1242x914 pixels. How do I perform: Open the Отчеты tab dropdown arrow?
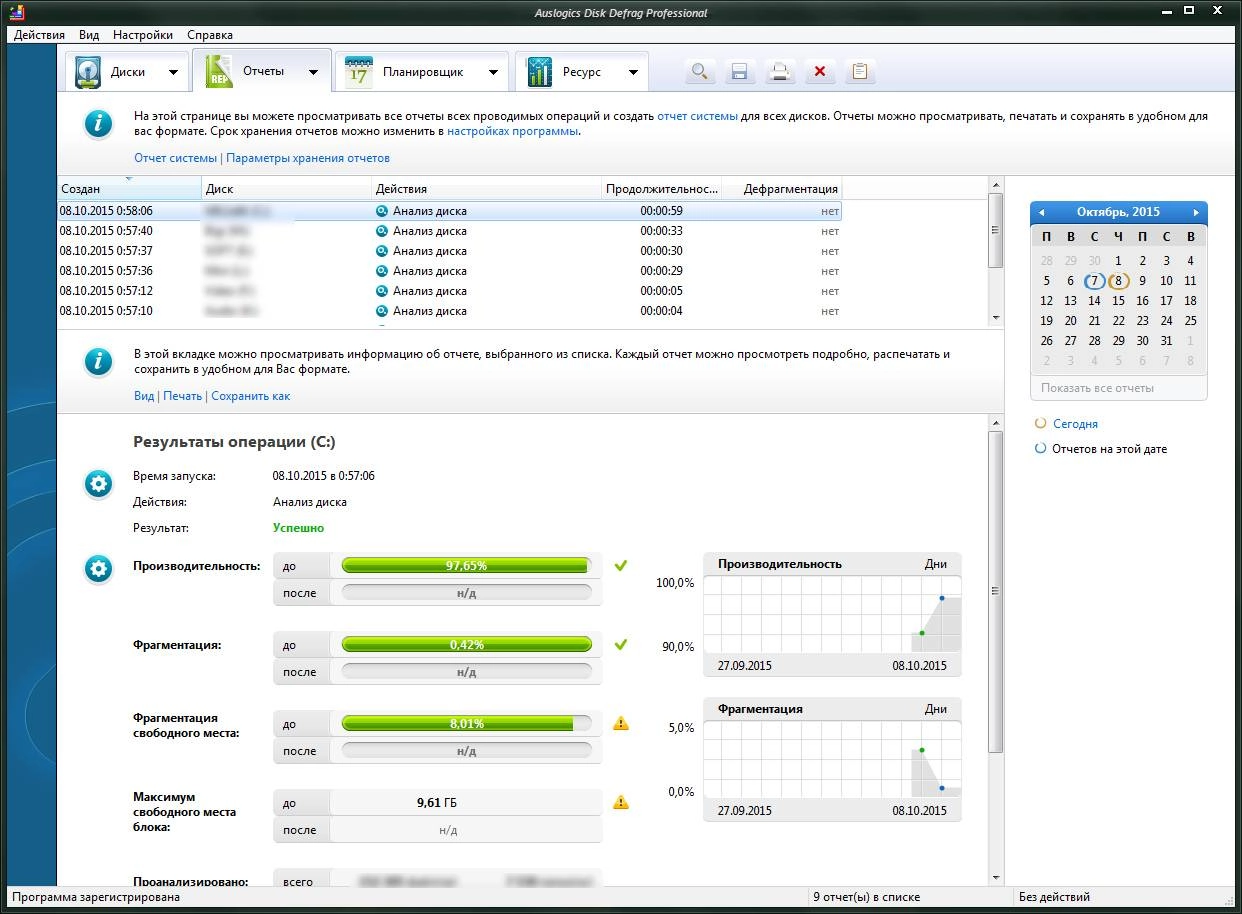tap(313, 73)
